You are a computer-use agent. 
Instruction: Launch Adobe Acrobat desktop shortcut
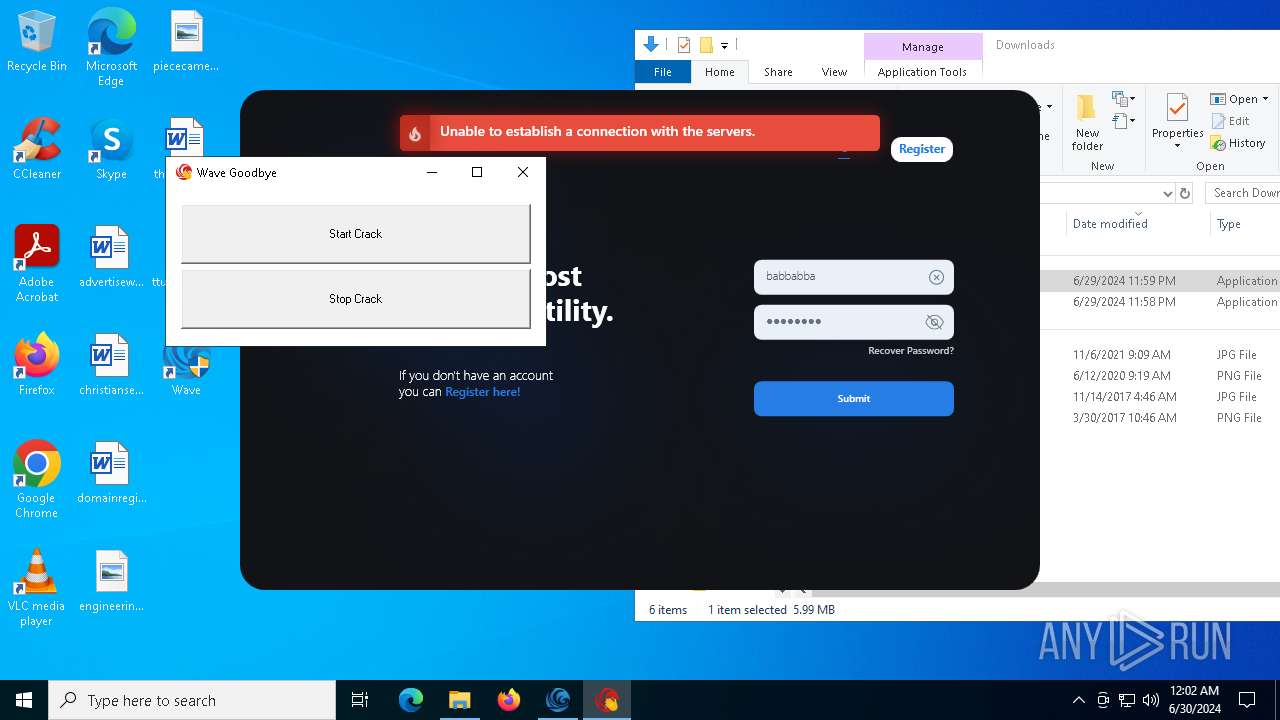pyautogui.click(x=37, y=264)
